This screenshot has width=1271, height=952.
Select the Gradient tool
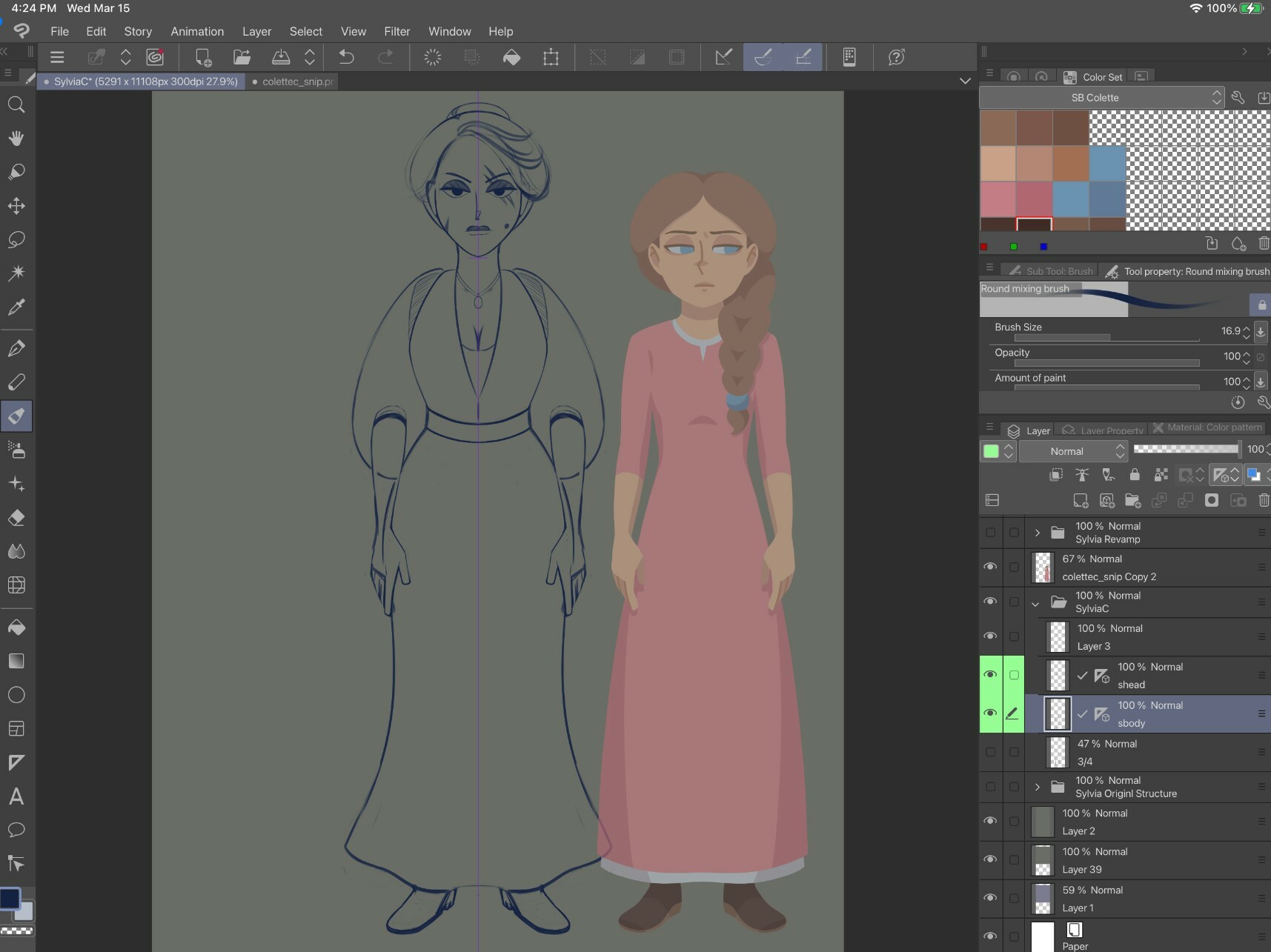[x=16, y=661]
